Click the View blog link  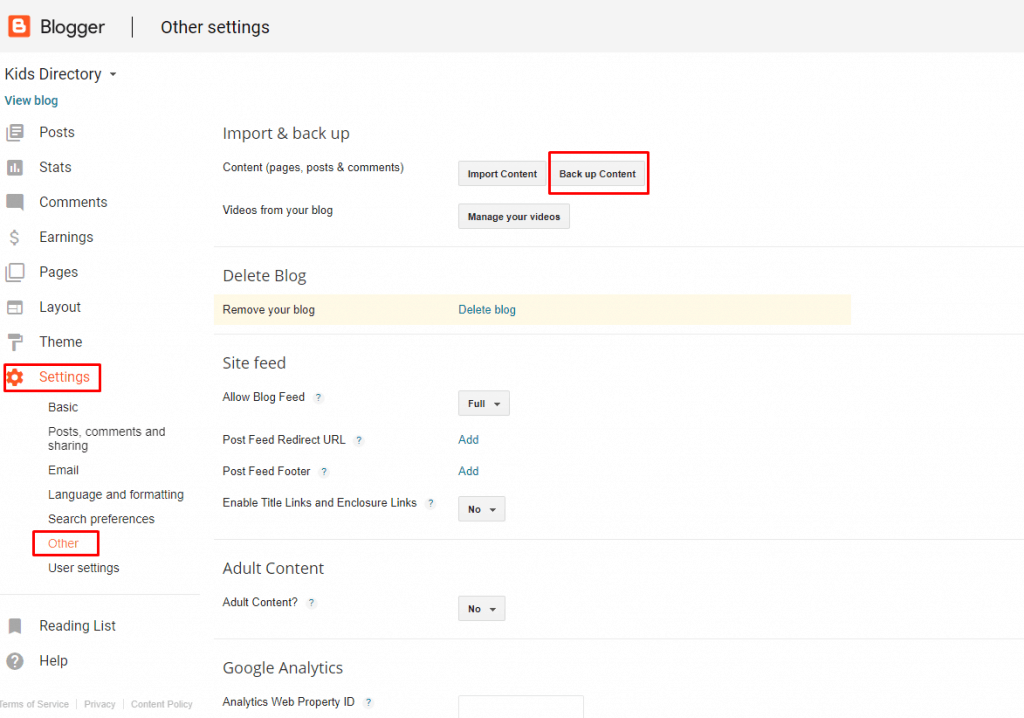[31, 101]
